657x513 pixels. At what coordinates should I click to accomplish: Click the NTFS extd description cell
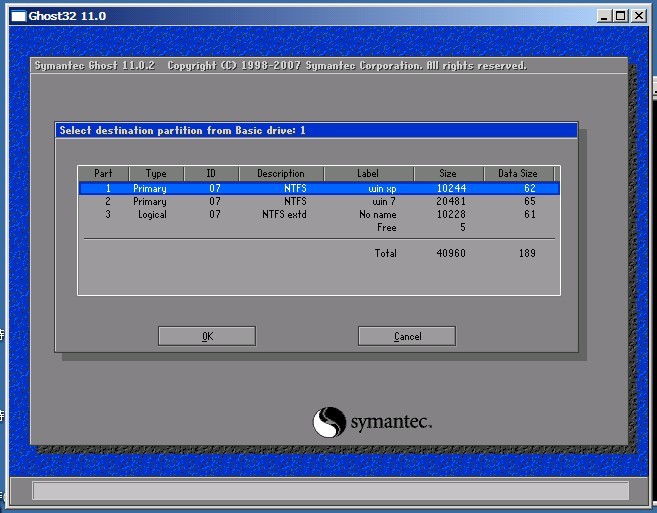(x=285, y=214)
